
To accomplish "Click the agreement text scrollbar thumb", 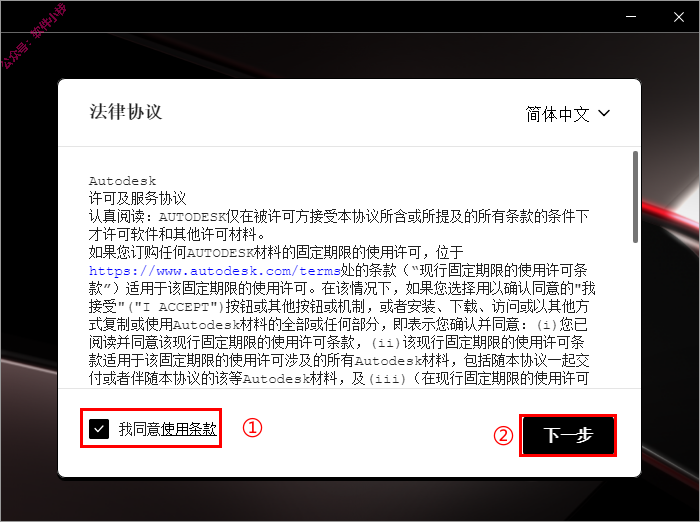I will (635, 197).
